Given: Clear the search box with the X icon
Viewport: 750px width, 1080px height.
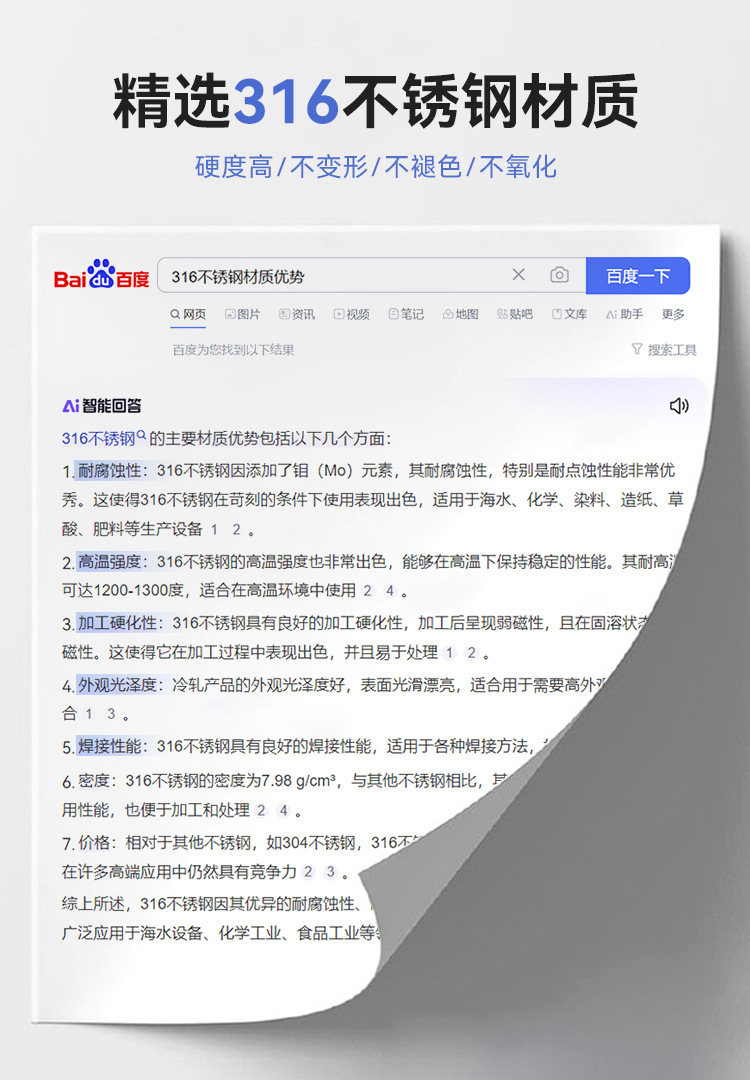Looking at the screenshot, I should click(x=519, y=275).
